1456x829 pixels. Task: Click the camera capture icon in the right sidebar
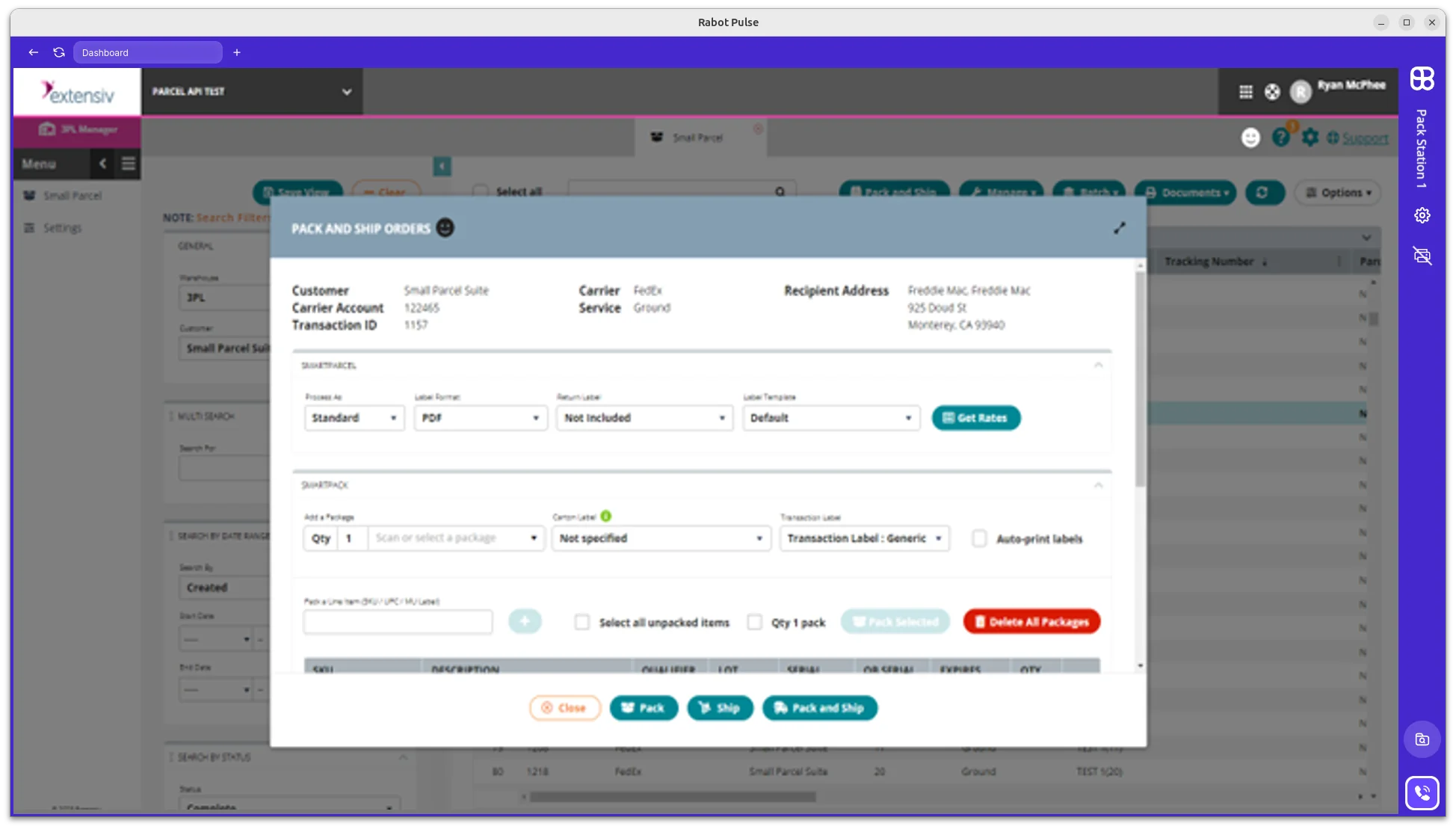click(x=1421, y=739)
